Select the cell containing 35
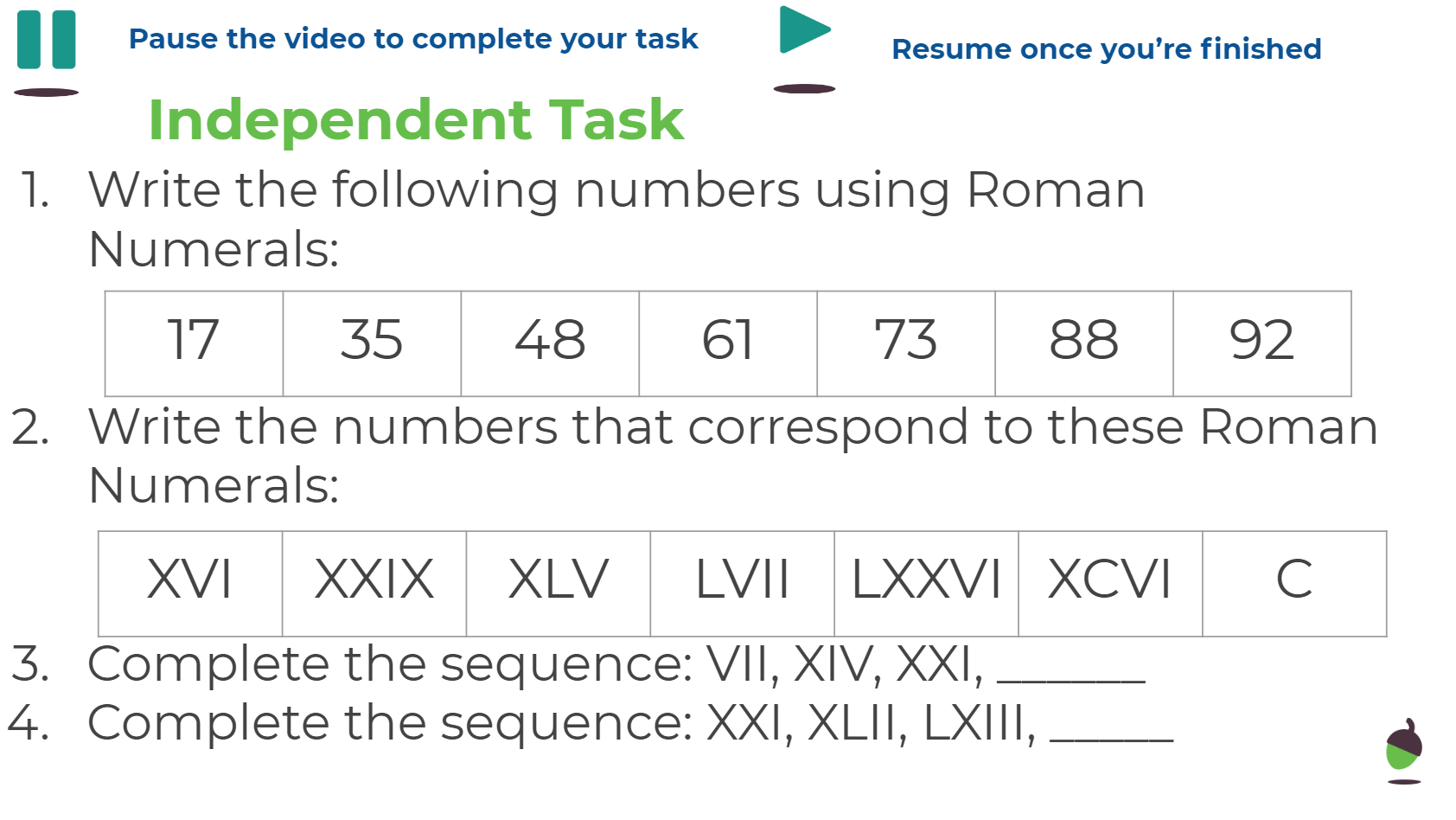This screenshot has height=820, width=1456. click(373, 343)
